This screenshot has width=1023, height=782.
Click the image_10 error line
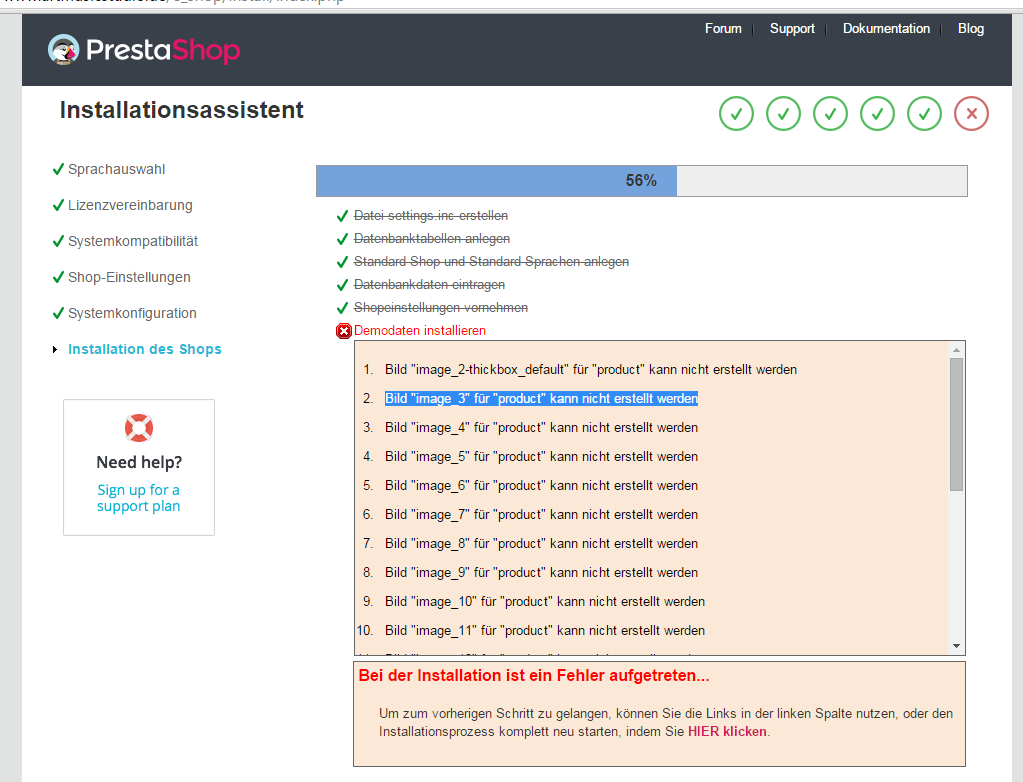(545, 601)
